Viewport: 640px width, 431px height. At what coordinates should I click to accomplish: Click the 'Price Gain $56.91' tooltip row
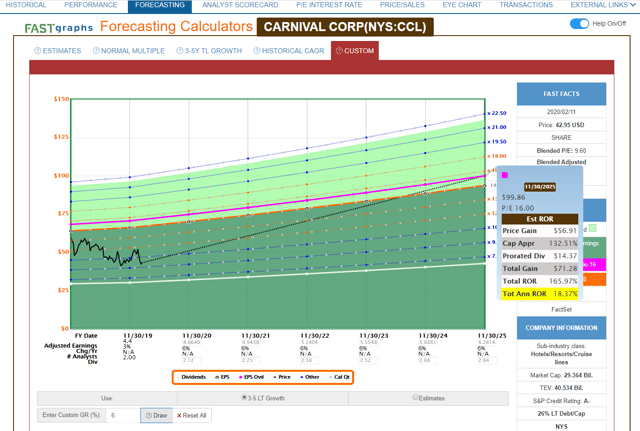(x=540, y=231)
